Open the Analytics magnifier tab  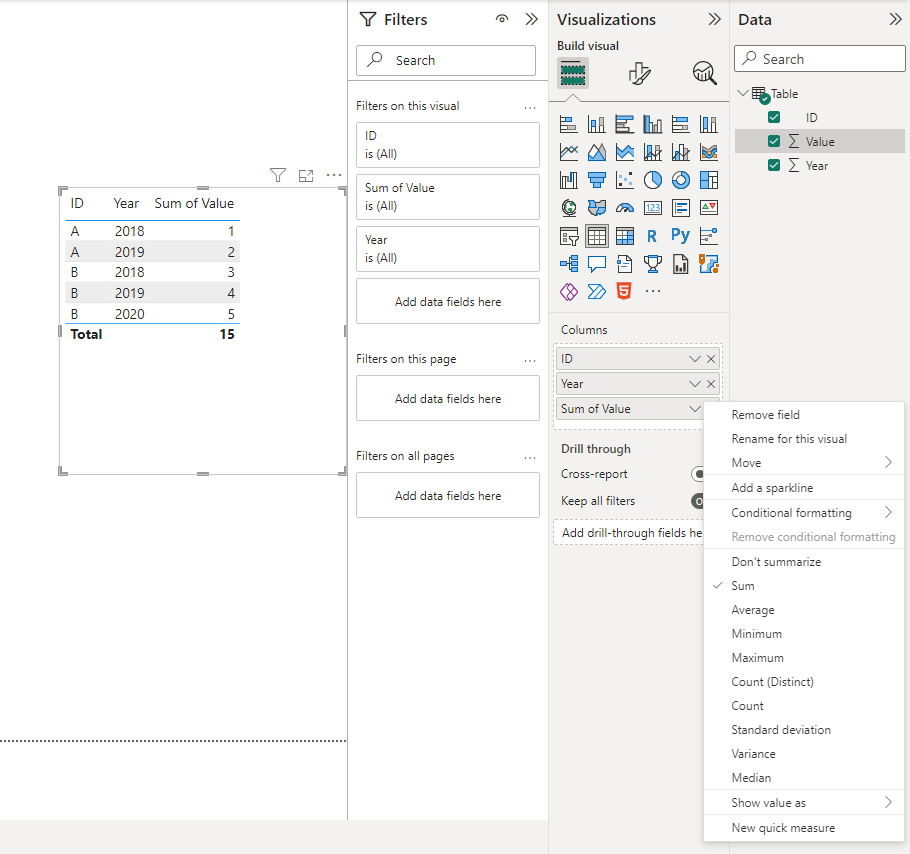coord(705,73)
